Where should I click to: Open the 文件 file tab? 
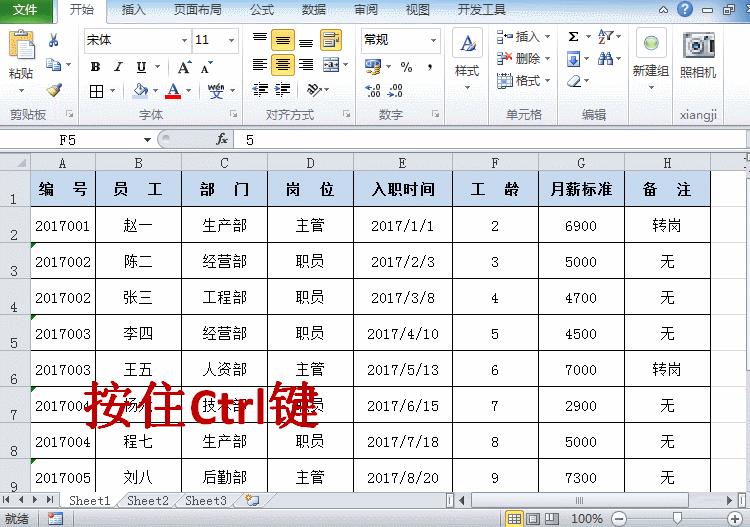pos(25,10)
